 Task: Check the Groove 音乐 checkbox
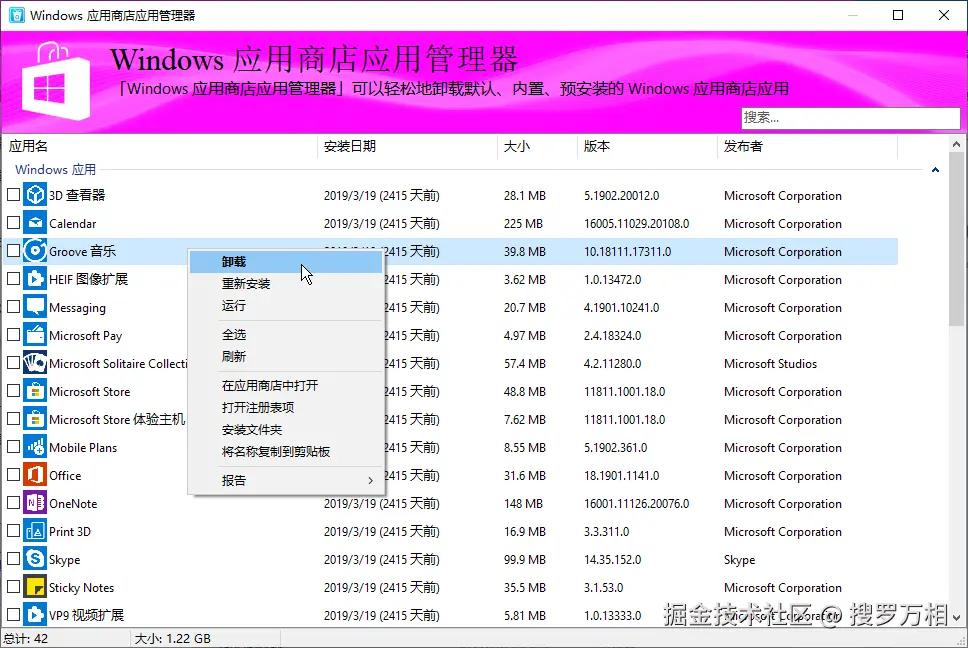click(13, 251)
